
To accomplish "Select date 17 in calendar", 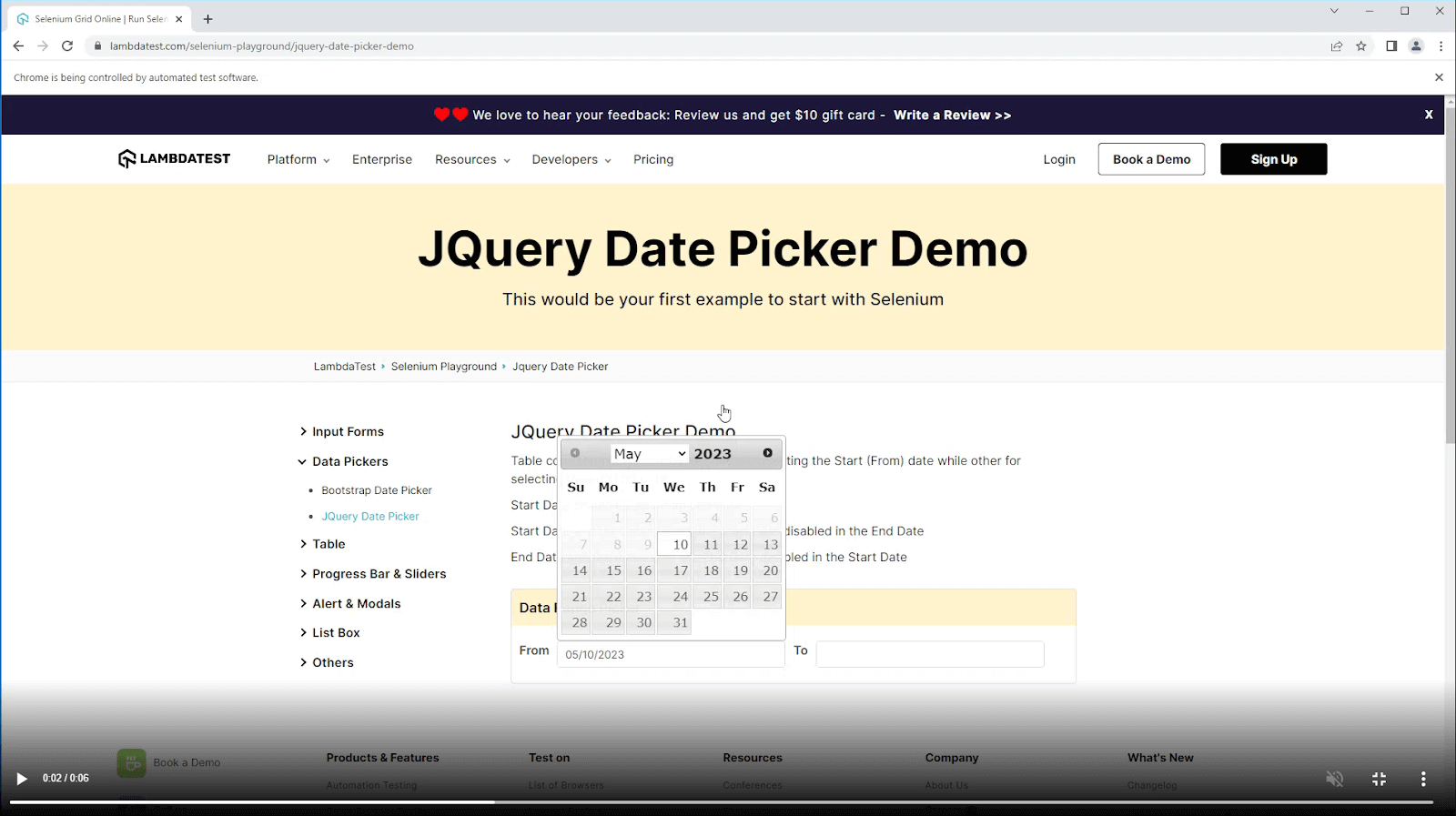I will [x=674, y=570].
